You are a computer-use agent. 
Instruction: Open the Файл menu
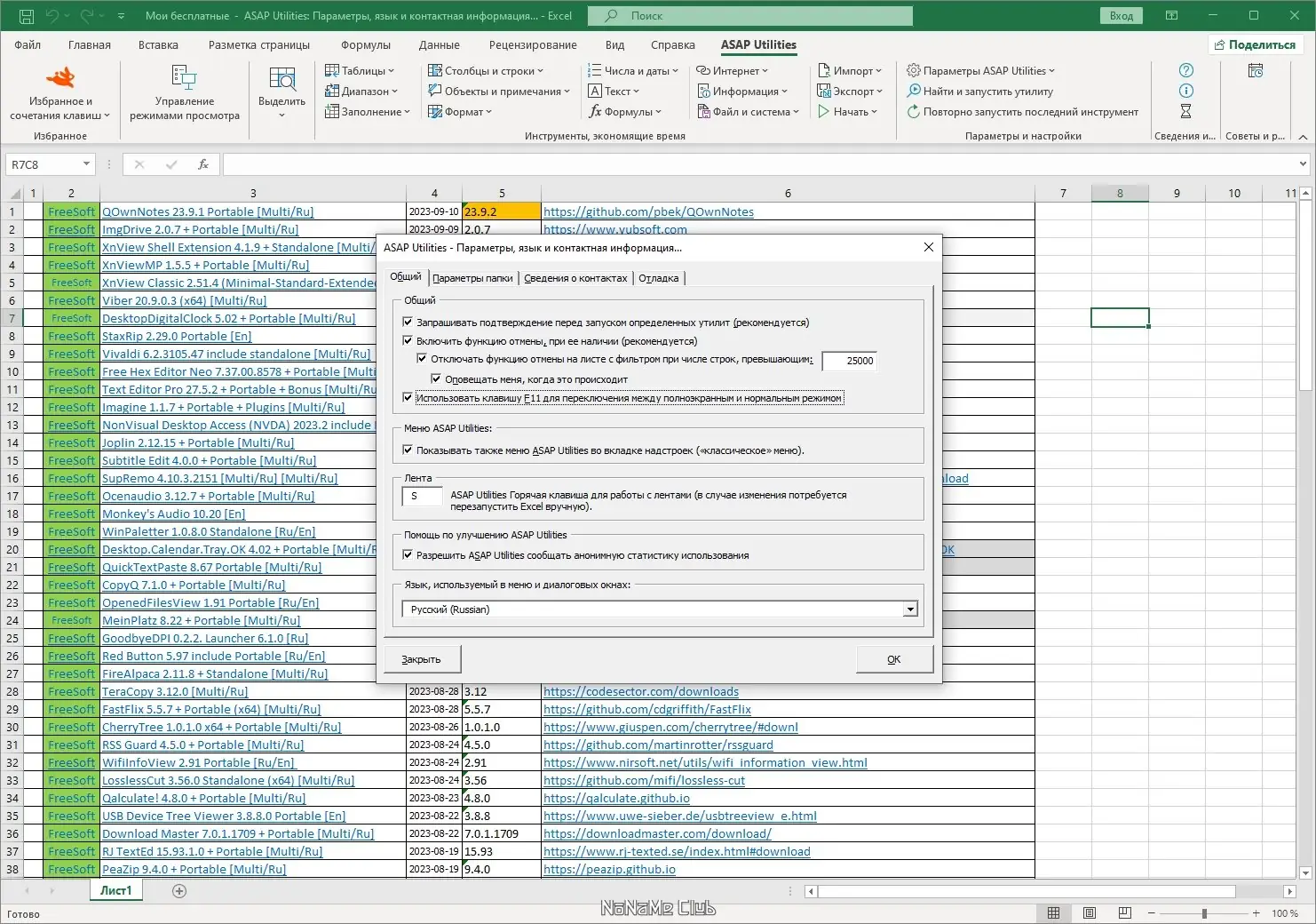(x=28, y=45)
